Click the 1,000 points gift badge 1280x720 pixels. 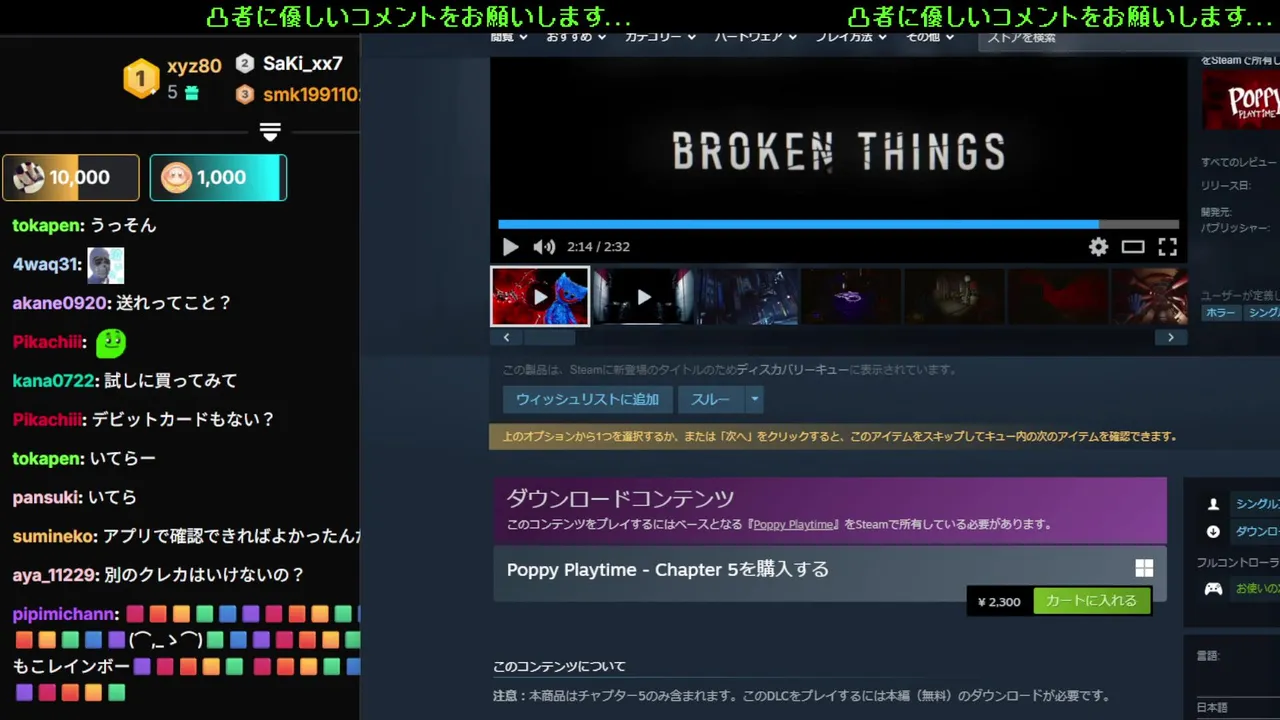click(218, 178)
